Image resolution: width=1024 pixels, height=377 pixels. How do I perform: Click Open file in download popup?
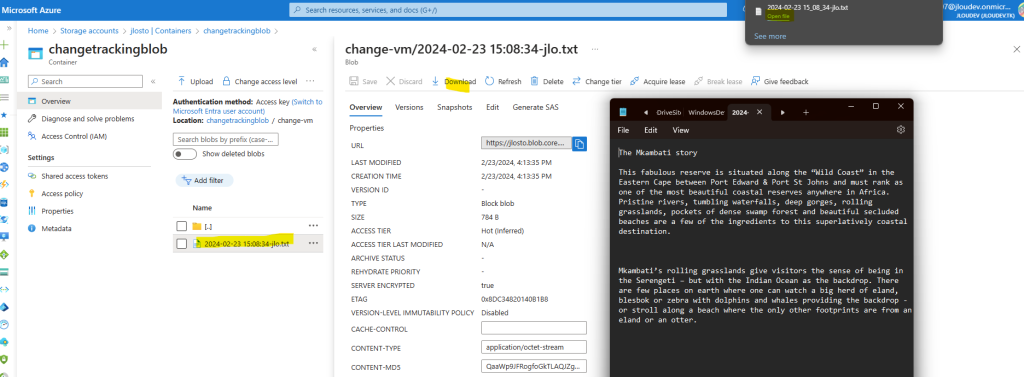click(778, 16)
